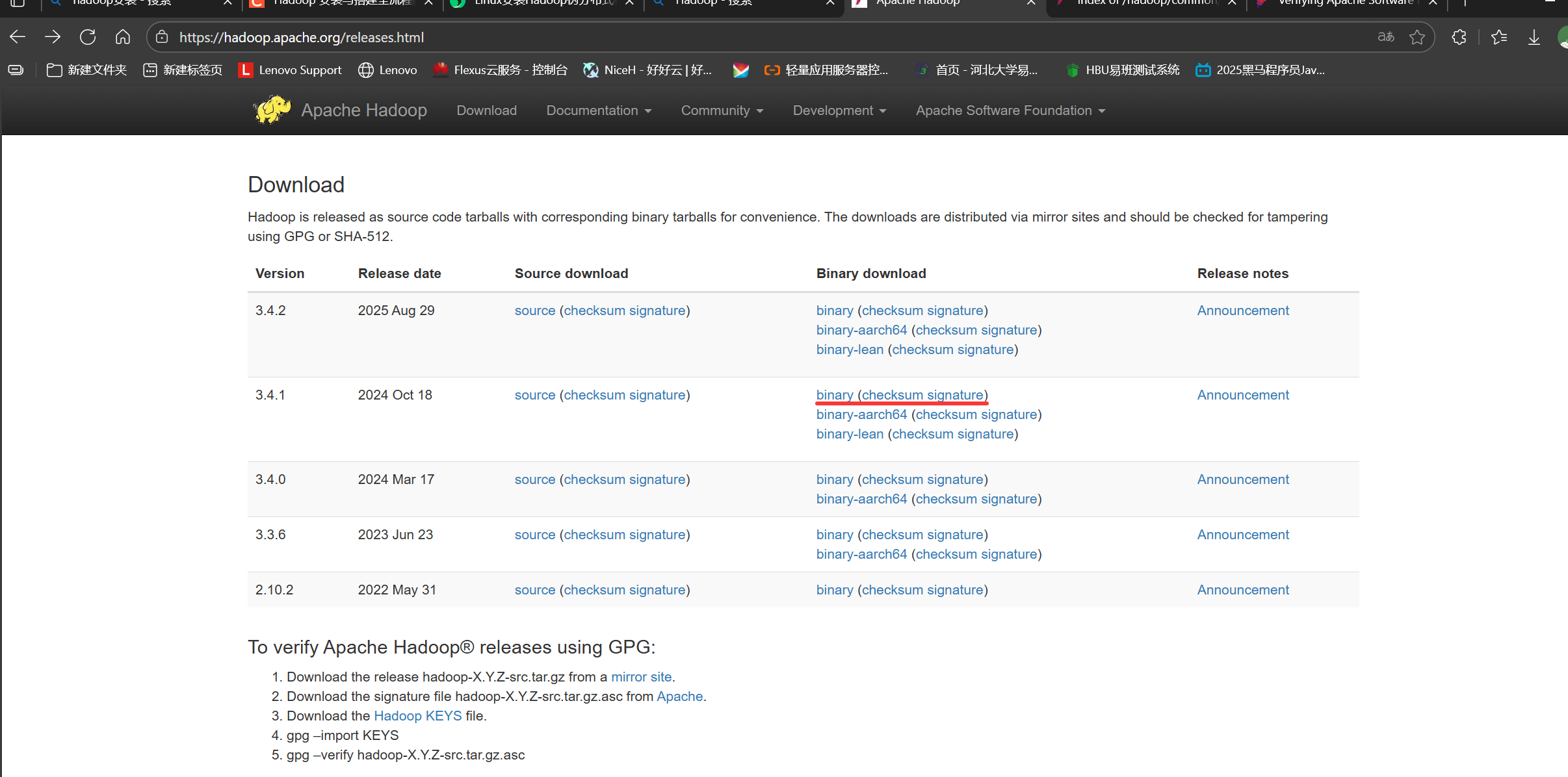
Task: Select the '2025 Aug 29' release date cell
Action: pos(396,311)
